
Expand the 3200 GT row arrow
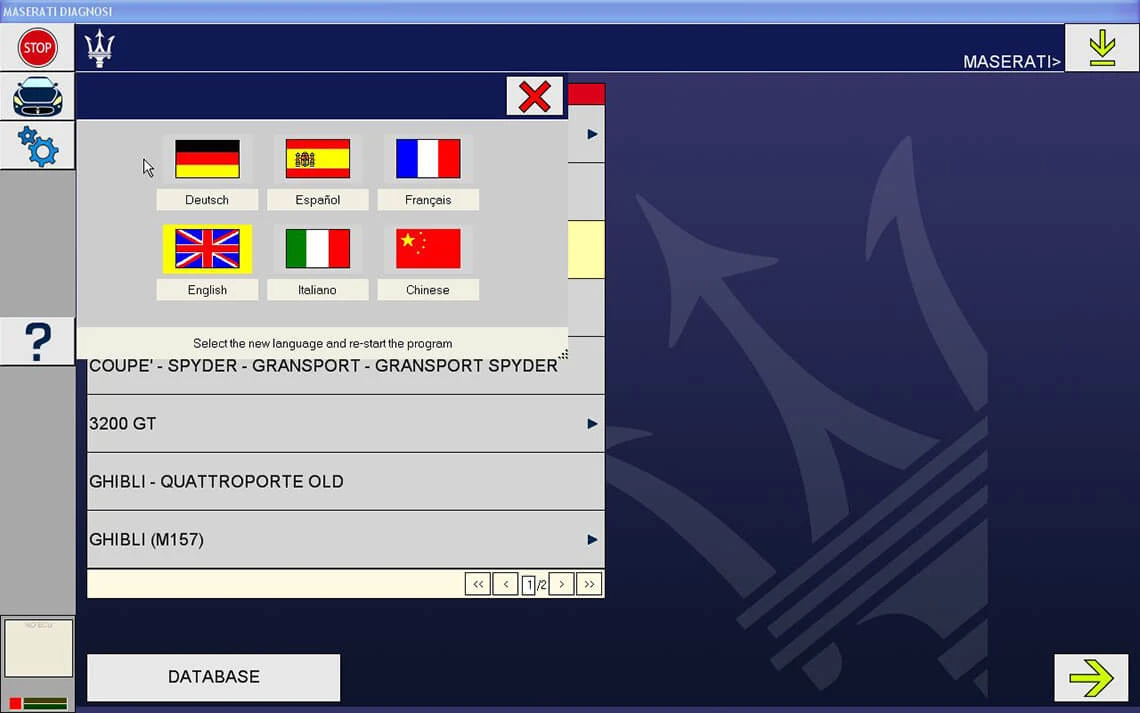coord(592,424)
